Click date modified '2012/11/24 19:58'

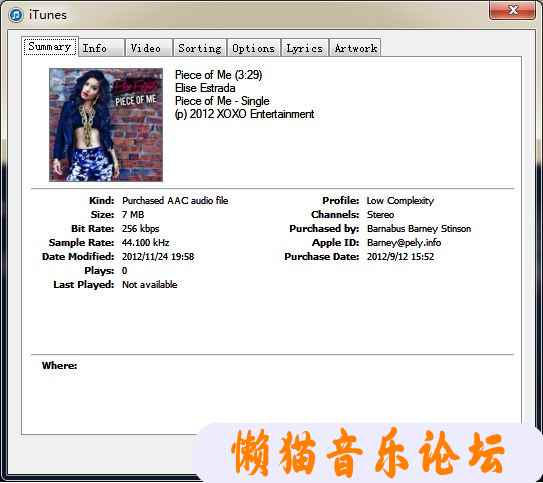click(158, 257)
